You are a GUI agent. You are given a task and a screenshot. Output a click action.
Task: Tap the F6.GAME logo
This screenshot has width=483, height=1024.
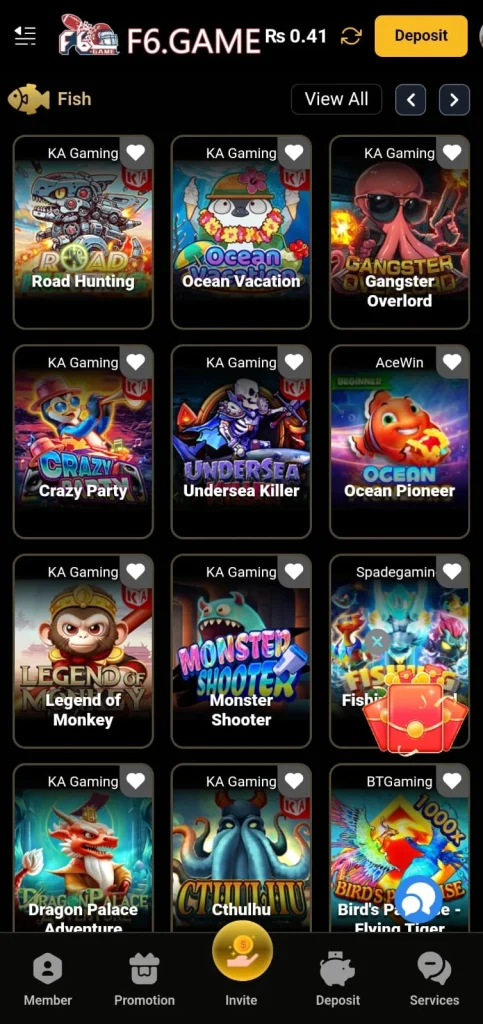click(x=160, y=36)
